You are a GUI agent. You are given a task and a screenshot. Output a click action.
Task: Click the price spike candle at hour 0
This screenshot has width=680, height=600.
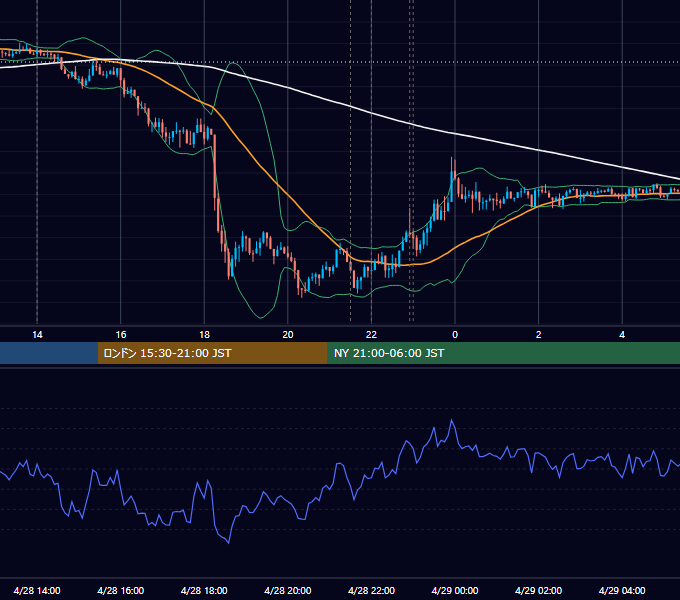coord(451,180)
